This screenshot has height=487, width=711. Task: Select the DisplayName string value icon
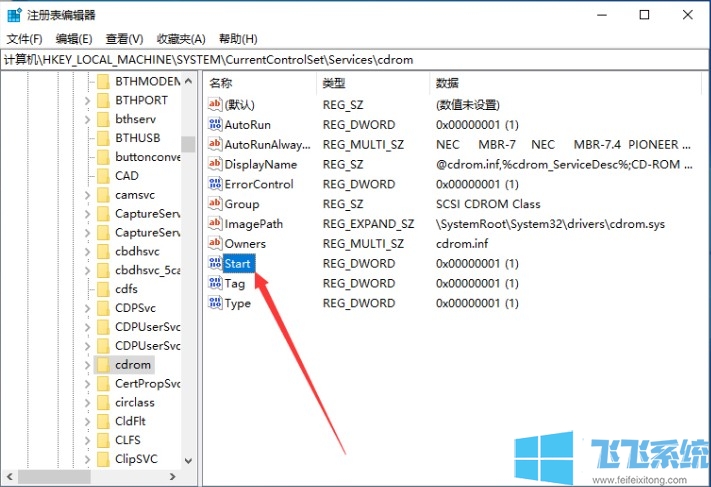(214, 164)
